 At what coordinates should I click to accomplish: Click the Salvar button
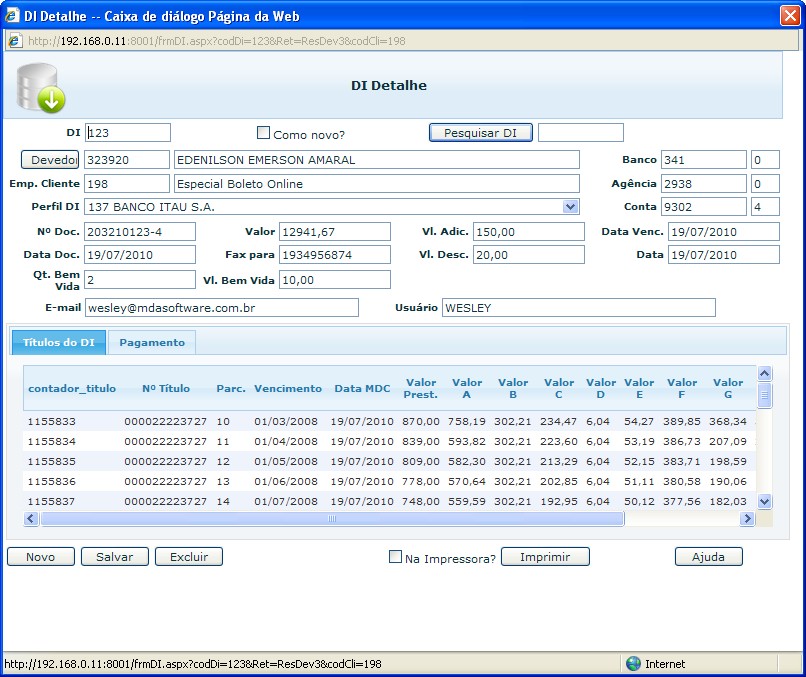click(x=114, y=557)
